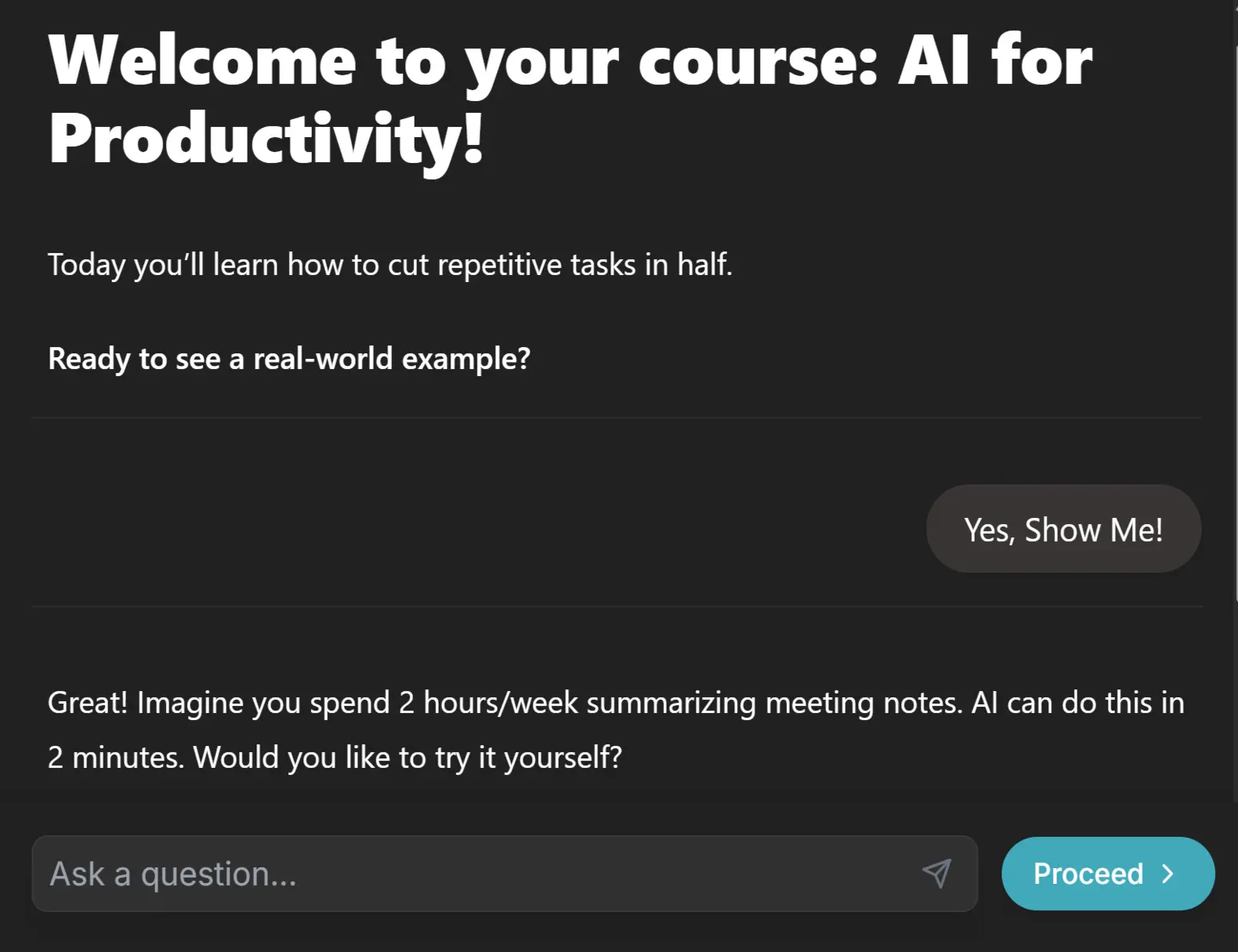
Task: Click divider line above "Yes, Show Me!"
Action: (x=616, y=418)
